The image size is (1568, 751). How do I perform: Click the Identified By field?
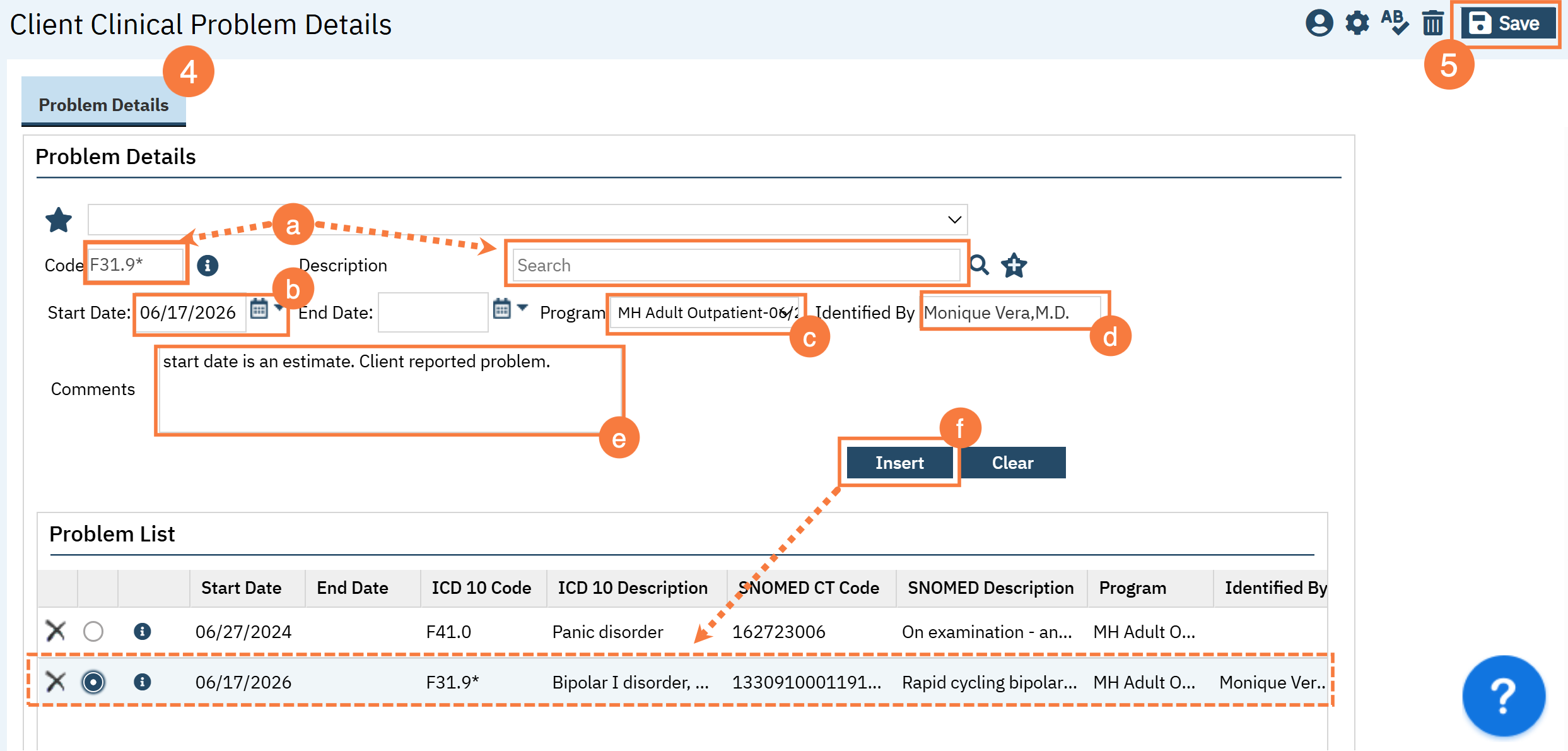1011,312
